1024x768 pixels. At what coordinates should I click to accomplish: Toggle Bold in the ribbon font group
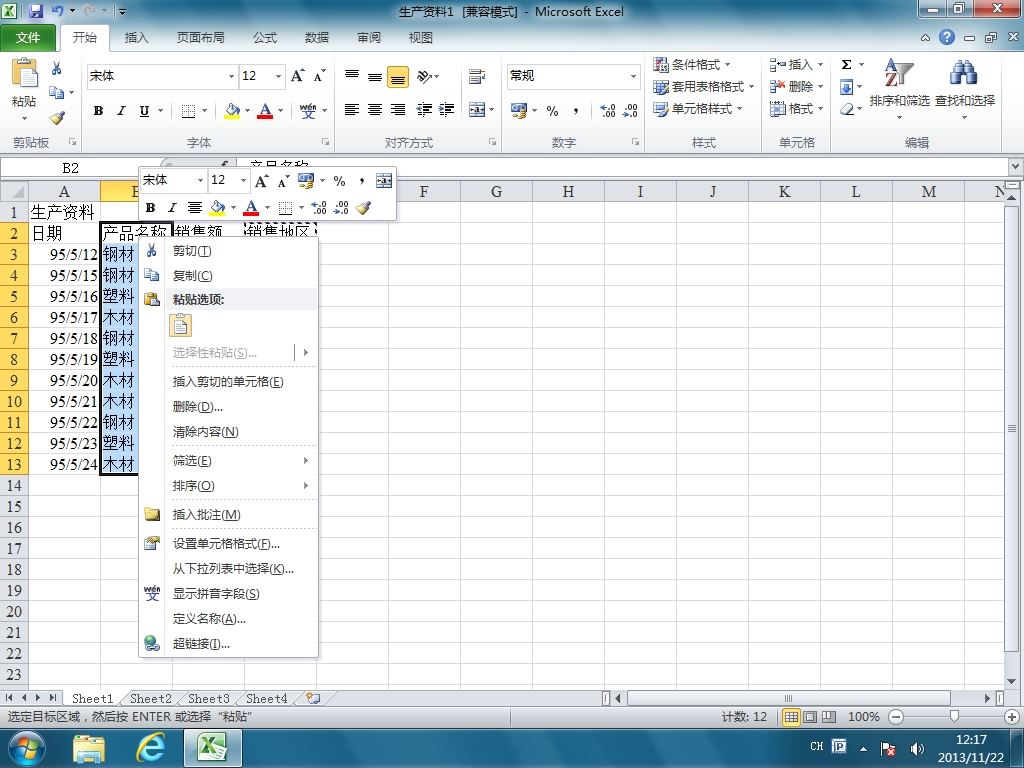tap(99, 110)
